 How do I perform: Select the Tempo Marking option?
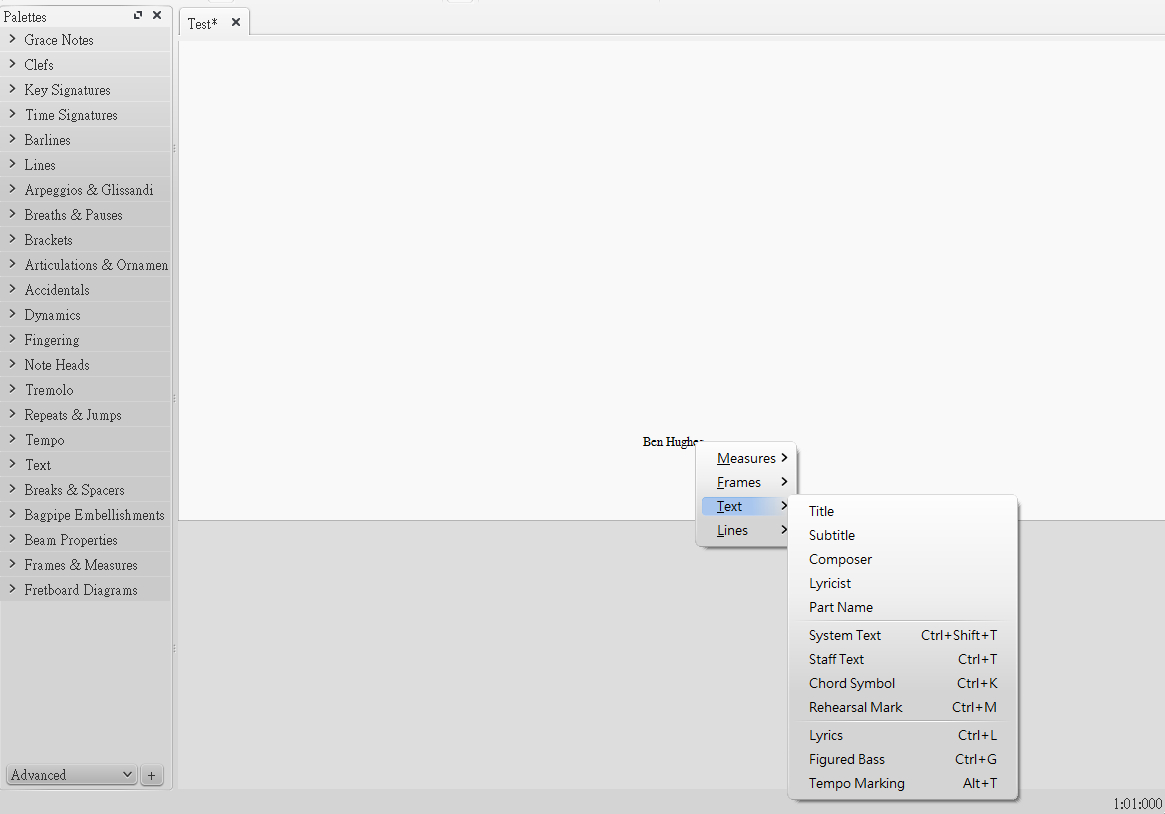pyautogui.click(x=856, y=783)
